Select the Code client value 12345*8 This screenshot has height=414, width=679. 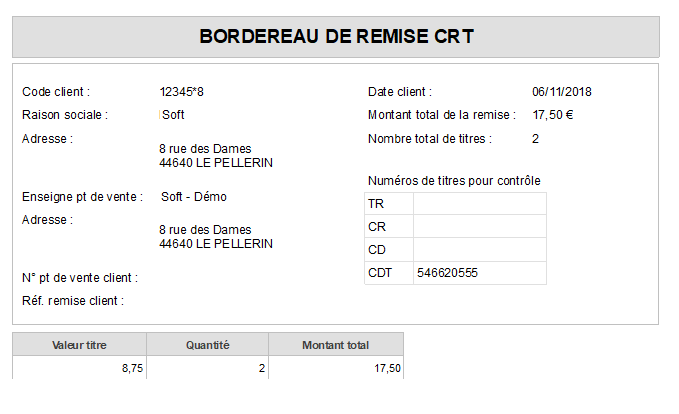181,92
